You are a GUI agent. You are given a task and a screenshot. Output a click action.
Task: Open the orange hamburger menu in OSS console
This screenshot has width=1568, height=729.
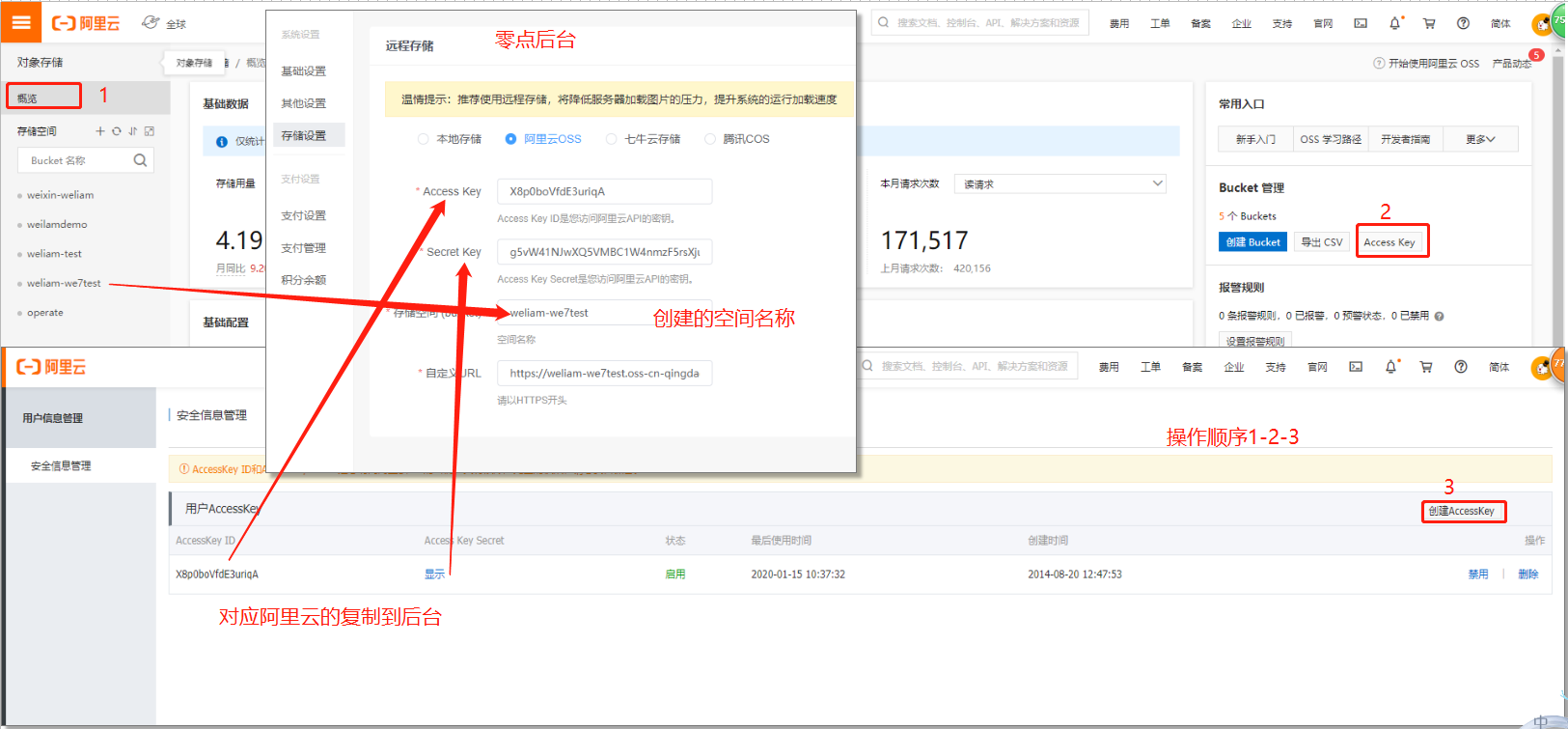click(x=21, y=22)
